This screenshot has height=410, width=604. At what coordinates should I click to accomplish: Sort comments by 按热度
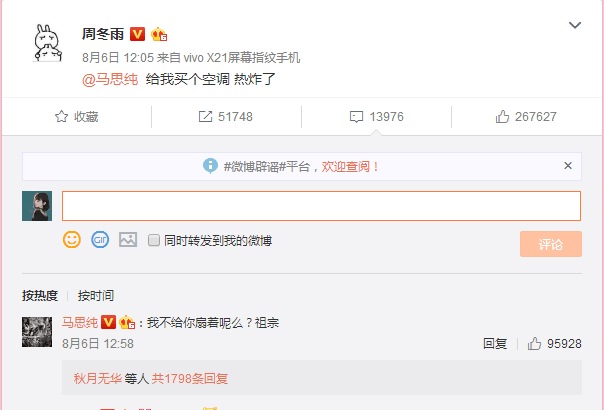[x=40, y=296]
